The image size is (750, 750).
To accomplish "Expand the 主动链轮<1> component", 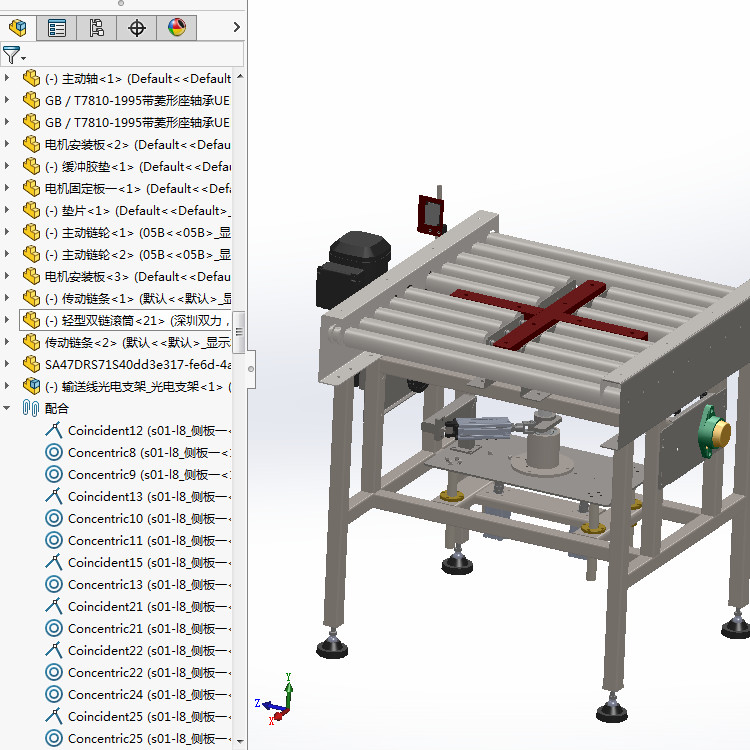I will [x=7, y=232].
